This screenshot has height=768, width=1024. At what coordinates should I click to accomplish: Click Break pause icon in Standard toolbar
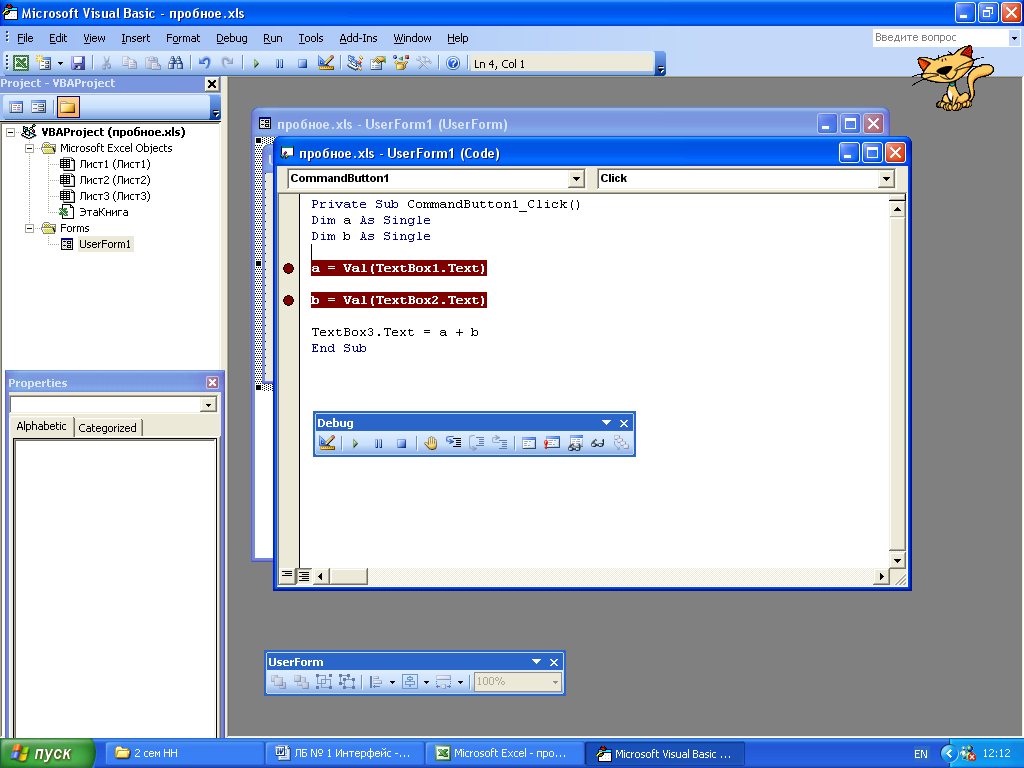coord(280,63)
